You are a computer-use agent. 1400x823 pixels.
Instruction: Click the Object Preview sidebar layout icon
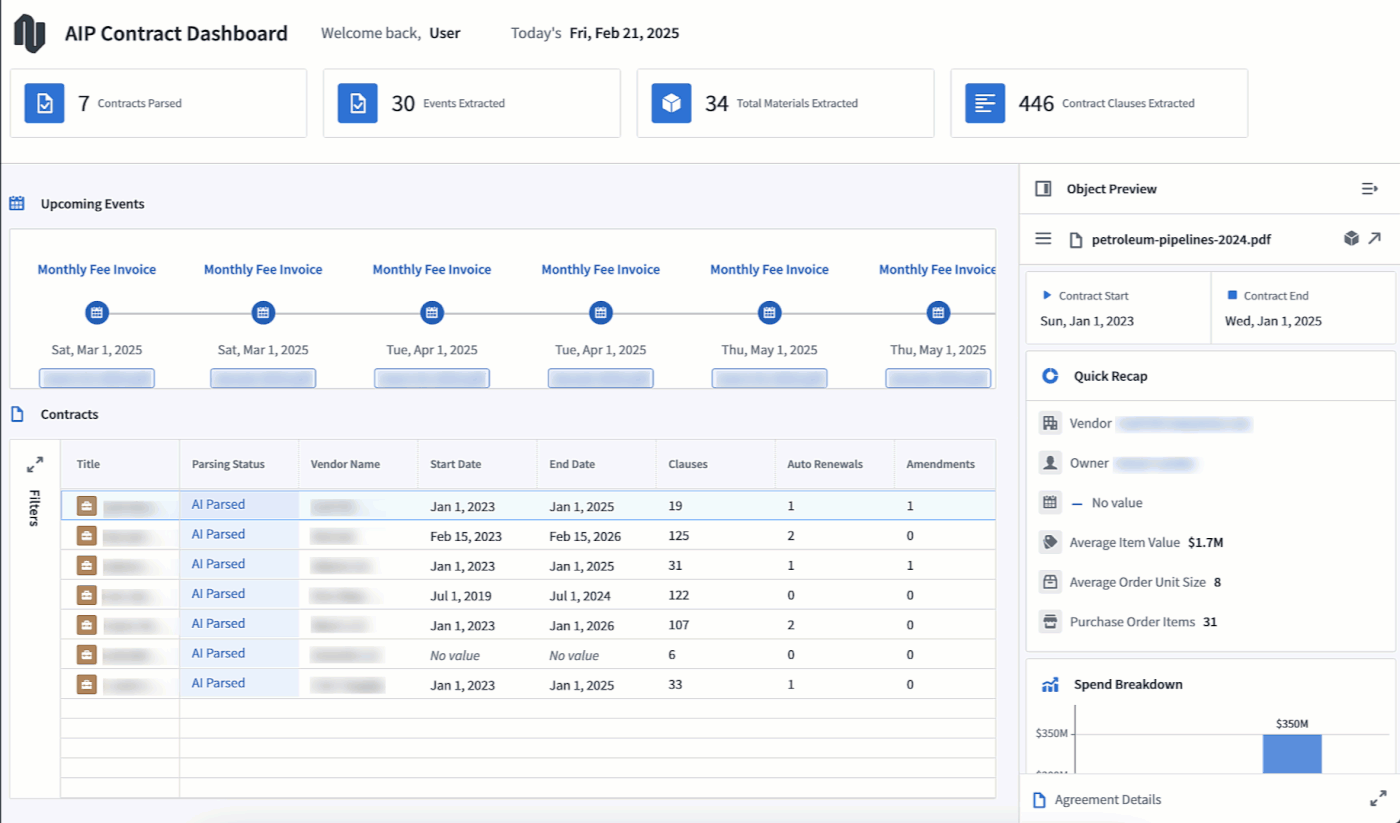click(x=1043, y=189)
